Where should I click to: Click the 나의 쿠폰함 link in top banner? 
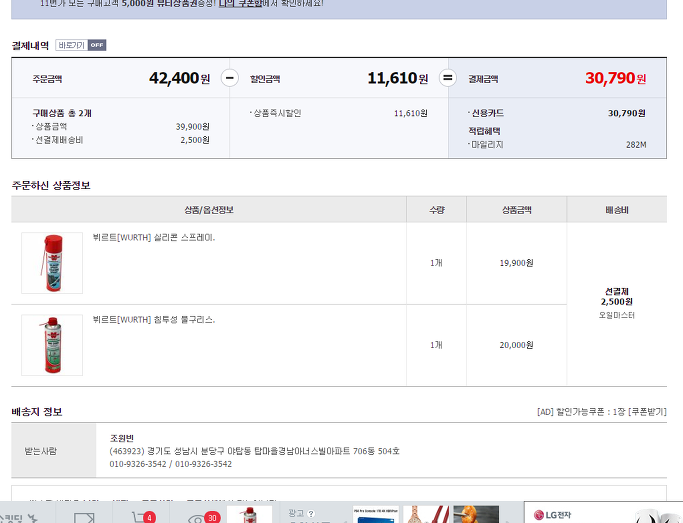click(240, 3)
